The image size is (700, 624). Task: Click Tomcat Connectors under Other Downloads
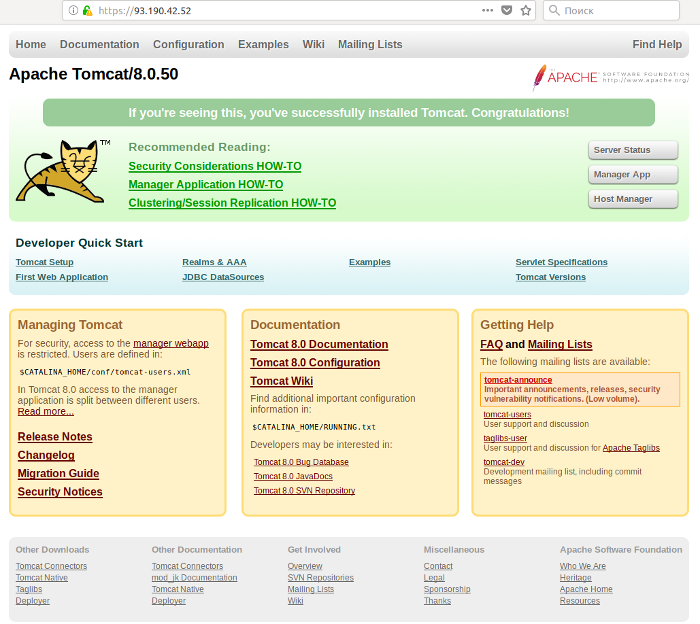51,566
